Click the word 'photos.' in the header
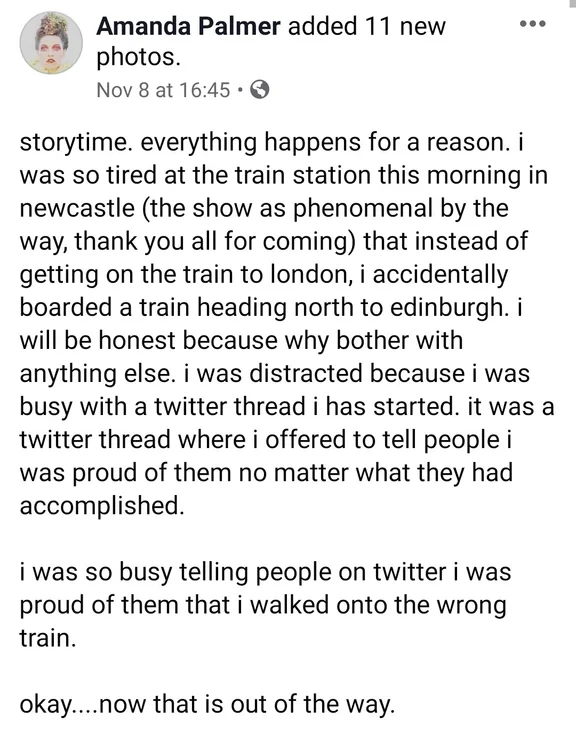Screen dimensions: 576x733 coord(138,57)
